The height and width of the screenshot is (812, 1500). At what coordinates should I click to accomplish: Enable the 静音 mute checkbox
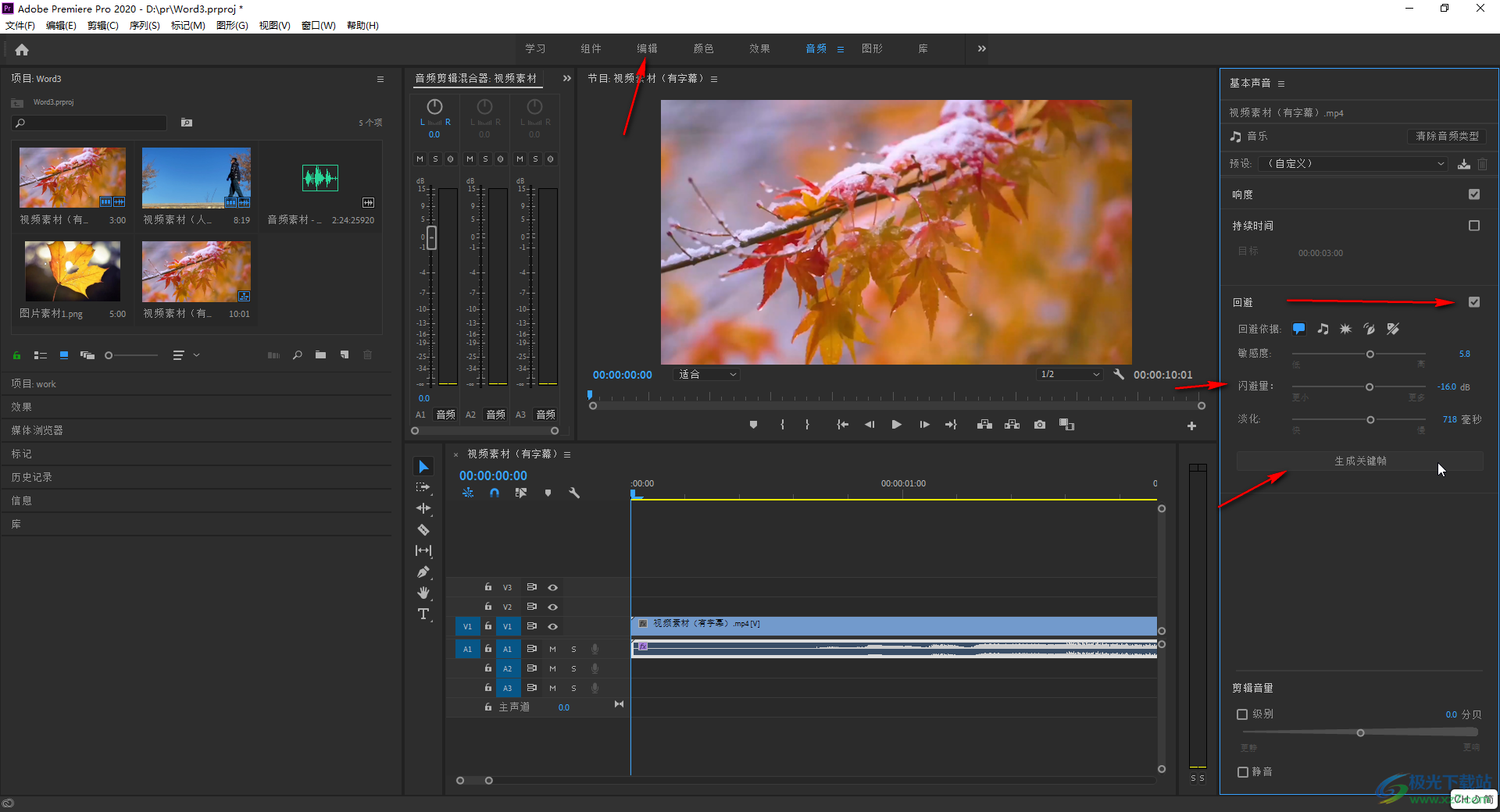click(x=1242, y=772)
